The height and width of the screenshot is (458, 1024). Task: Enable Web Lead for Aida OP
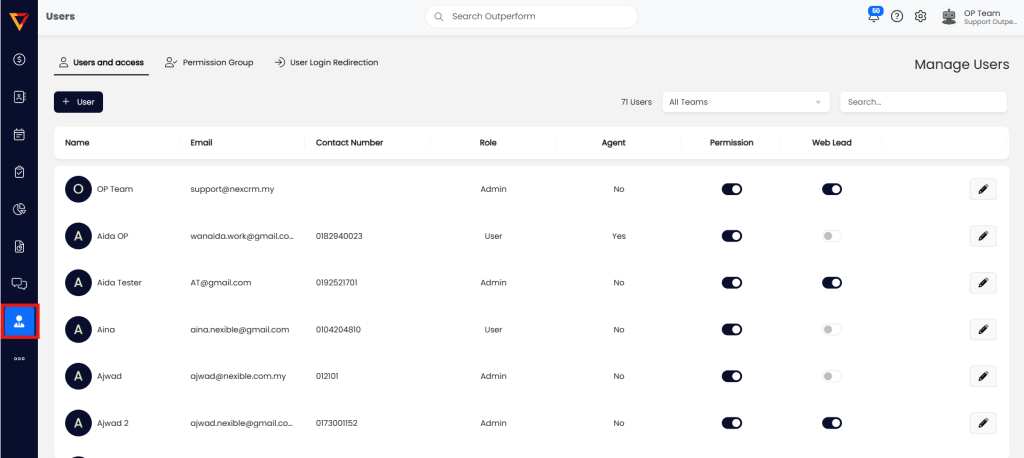[x=831, y=236]
